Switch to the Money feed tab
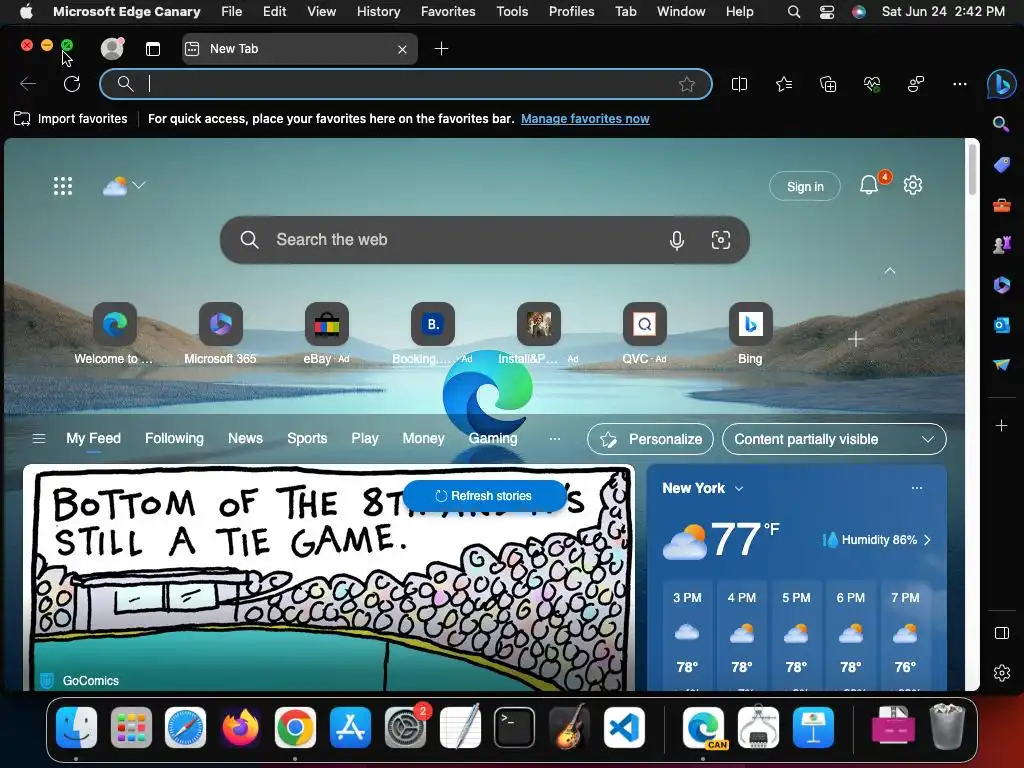1024x768 pixels. click(x=423, y=438)
